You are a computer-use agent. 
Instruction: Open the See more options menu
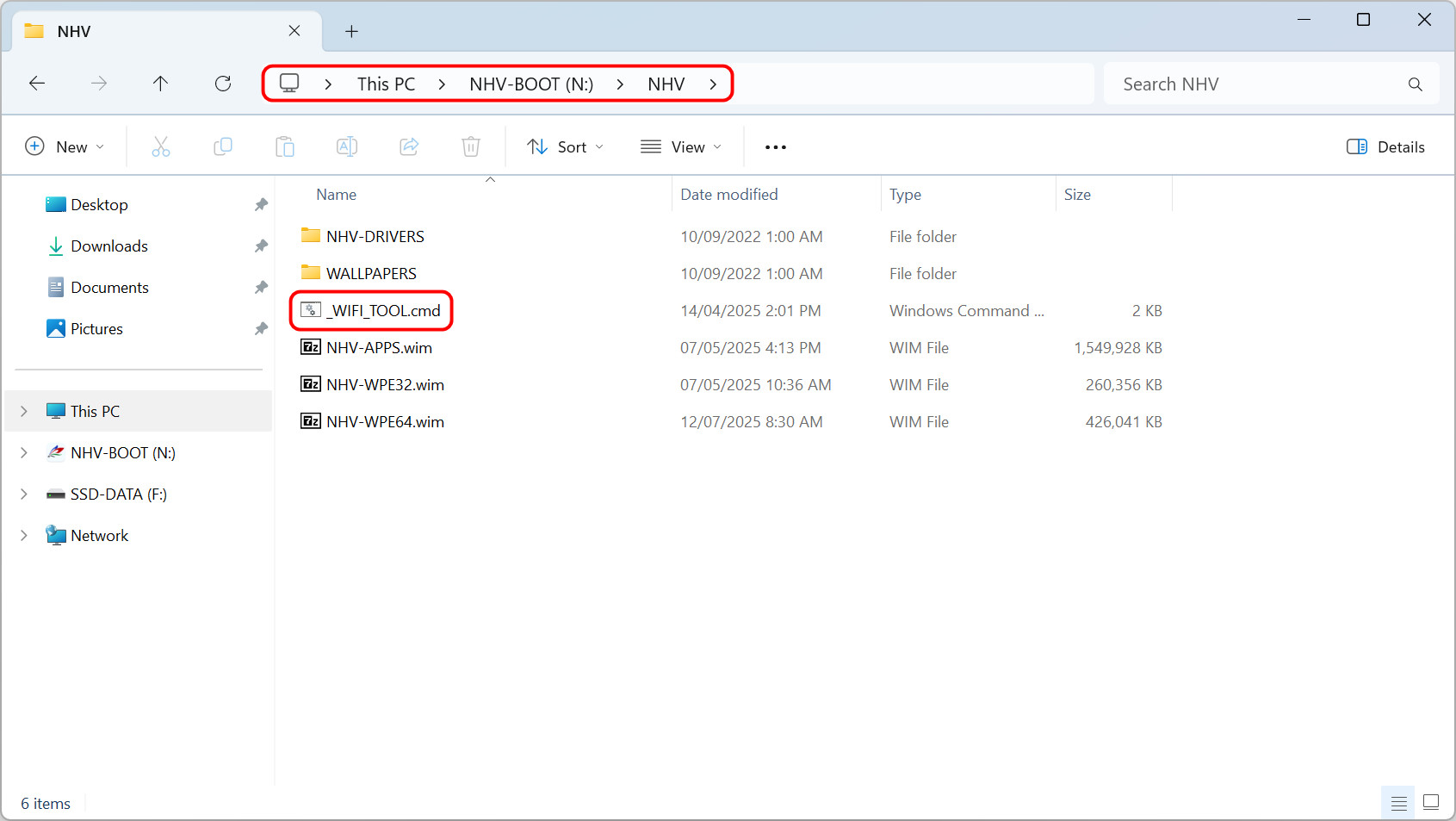[x=776, y=147]
